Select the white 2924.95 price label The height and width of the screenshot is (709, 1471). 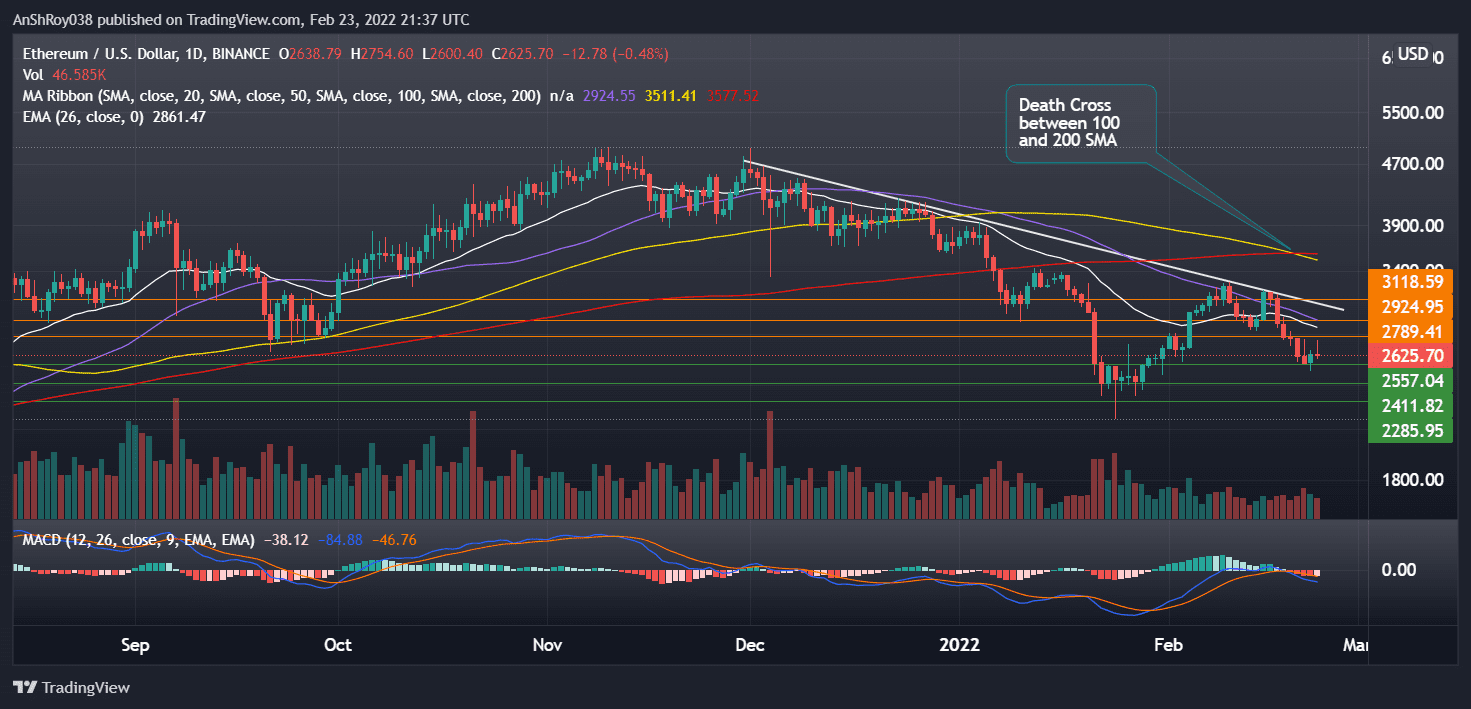pyautogui.click(x=1410, y=306)
